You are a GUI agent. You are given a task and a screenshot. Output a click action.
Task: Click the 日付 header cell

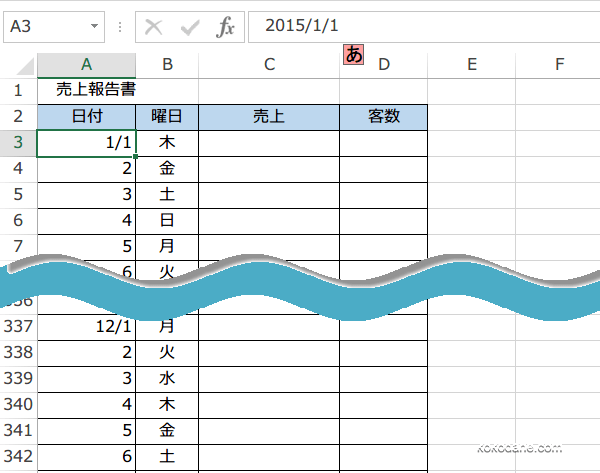(x=86, y=117)
